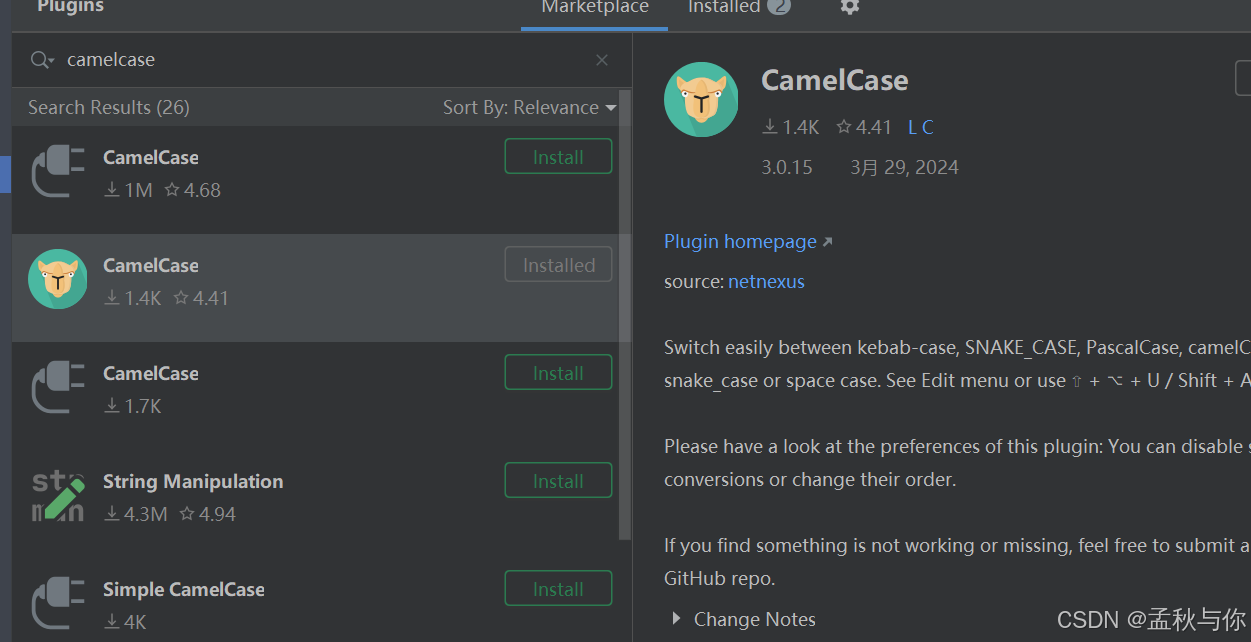This screenshot has width=1251, height=642.
Task: Click the Search Results (26) header
Action: tap(109, 107)
